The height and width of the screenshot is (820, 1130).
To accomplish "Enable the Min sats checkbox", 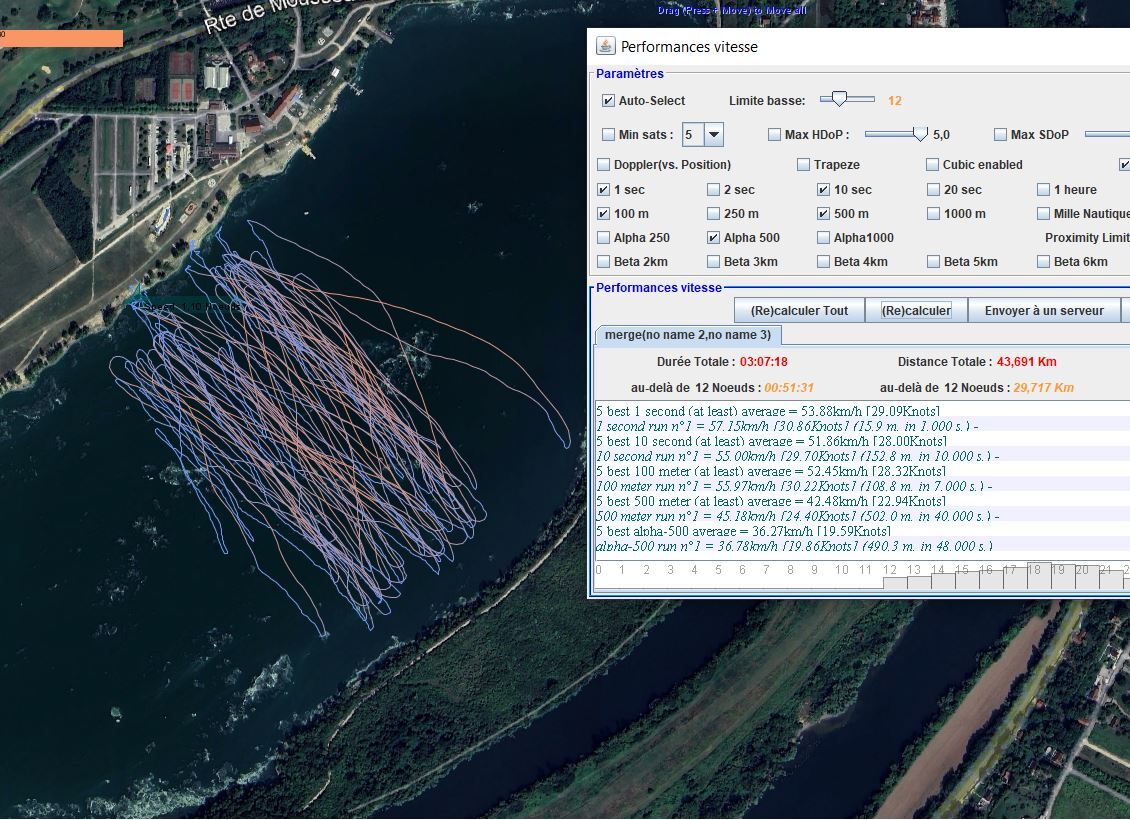I will pos(608,135).
